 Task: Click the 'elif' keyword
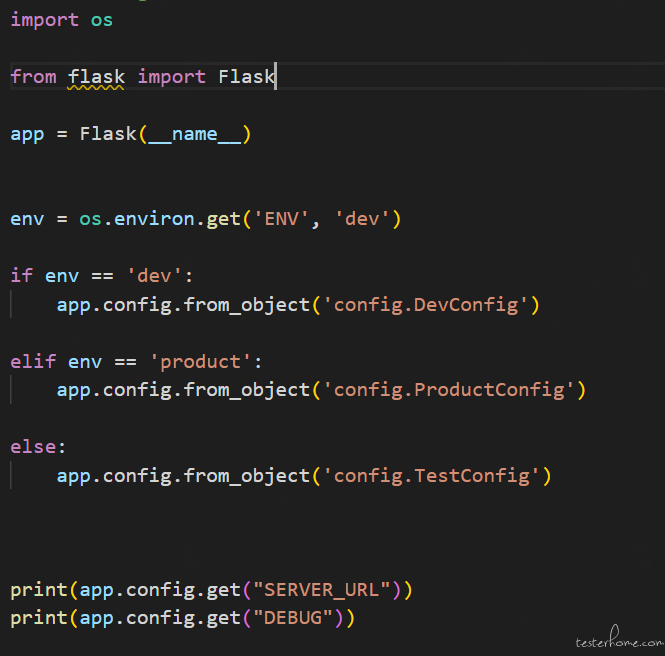click(33, 362)
